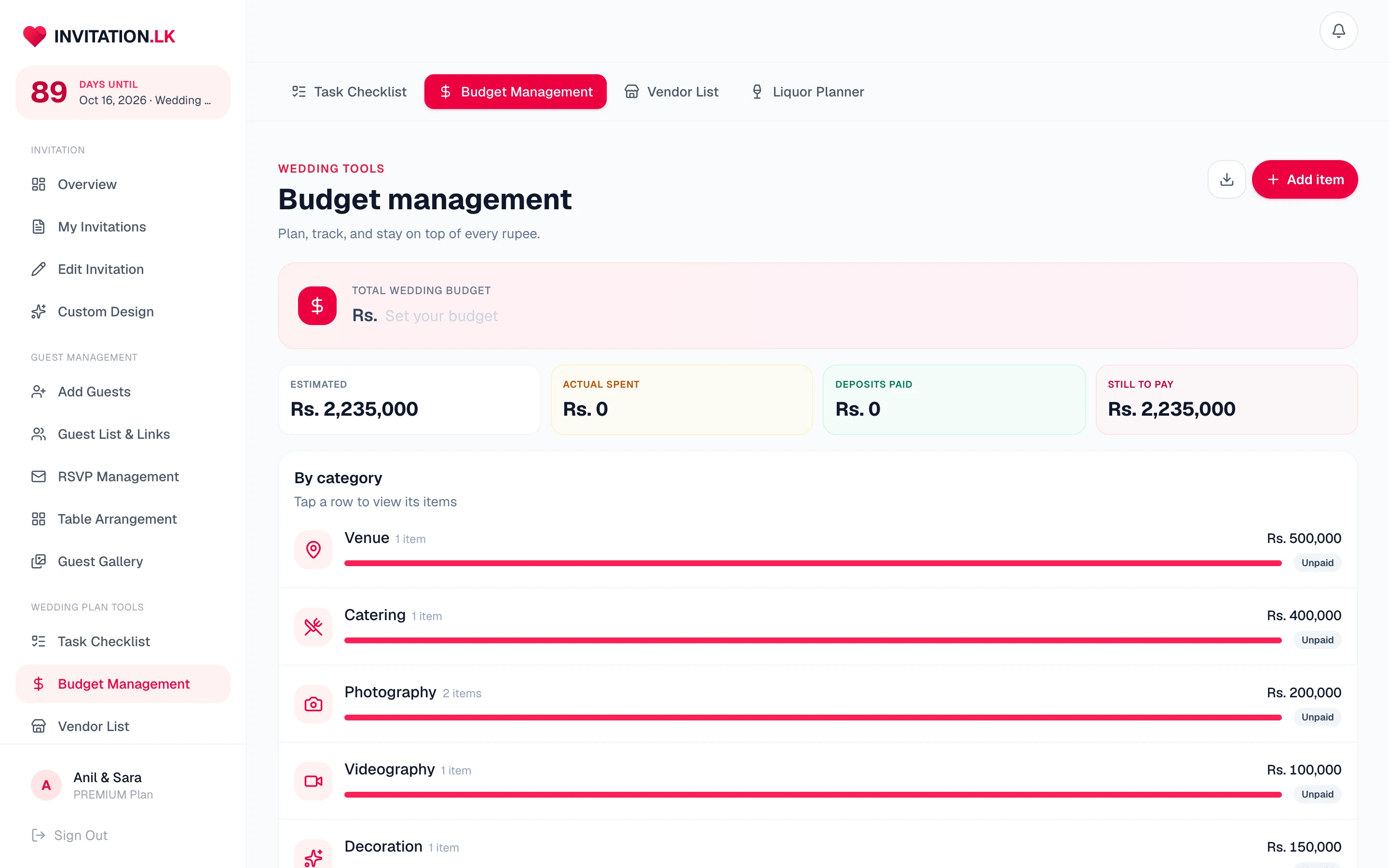
Task: Click the wine glass icon beside Liquor Planner
Action: (x=757, y=92)
